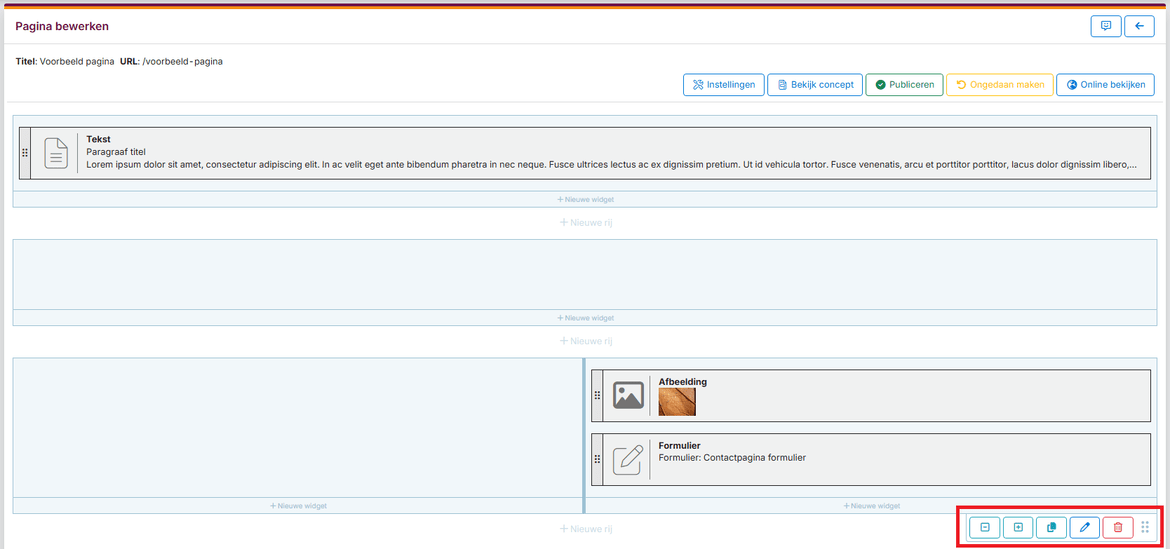Open the Instellingen settings
The height and width of the screenshot is (549, 1170).
[x=724, y=85]
